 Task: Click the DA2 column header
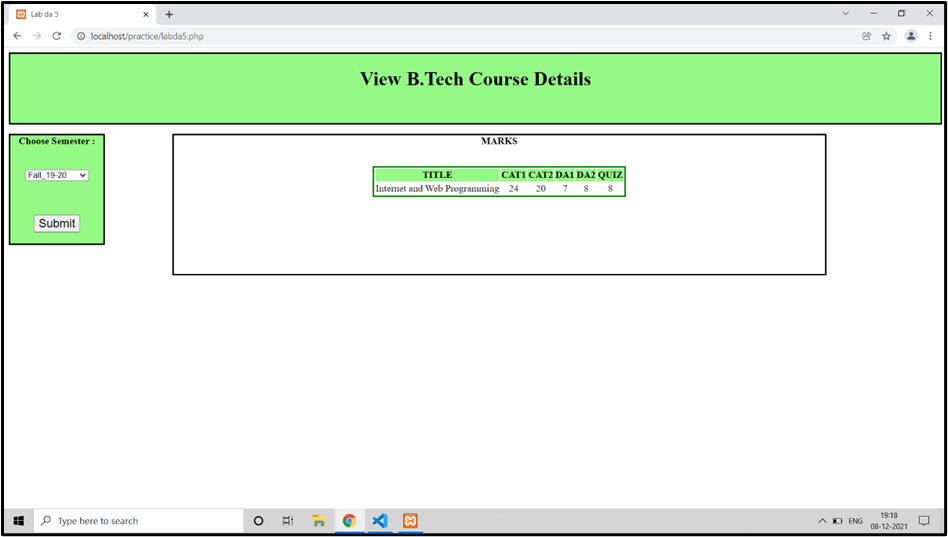tap(586, 175)
